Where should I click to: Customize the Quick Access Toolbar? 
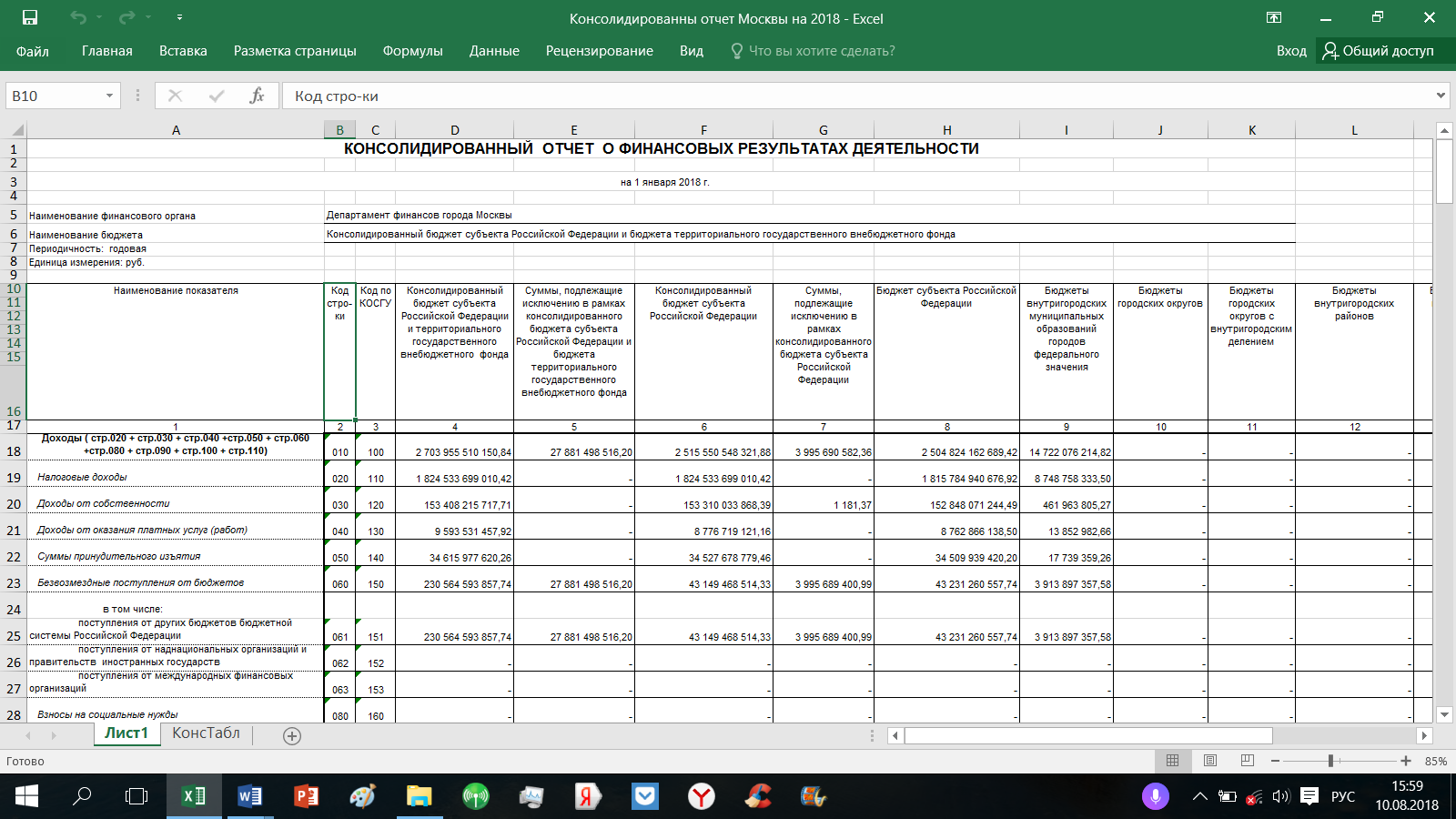179,18
